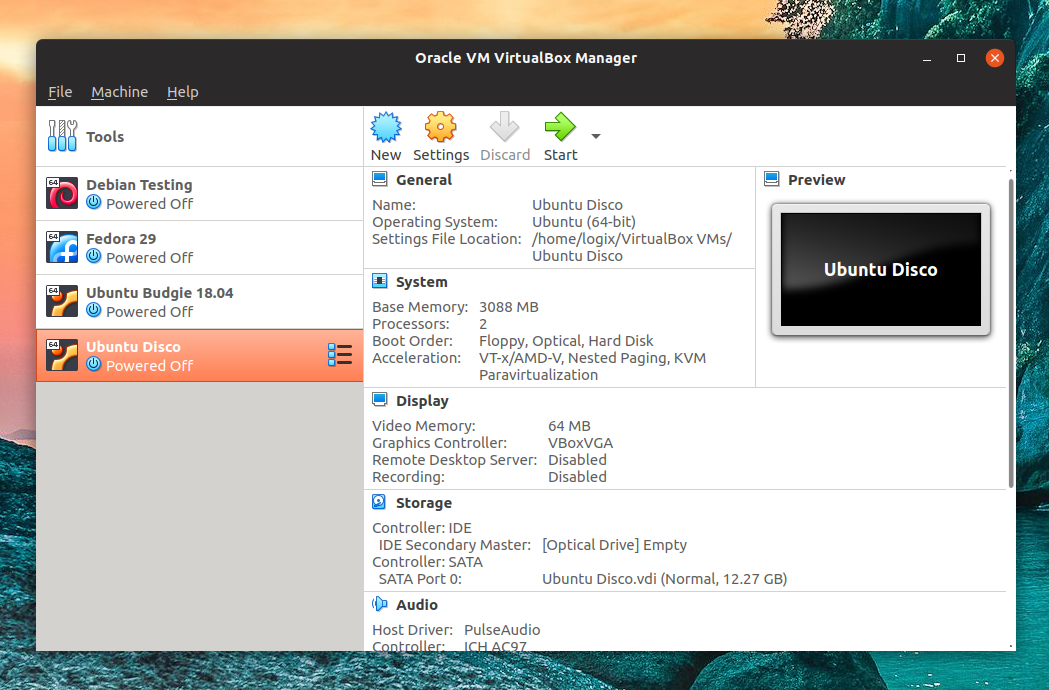Click the New virtual machine icon
This screenshot has height=690, width=1049.
386,128
